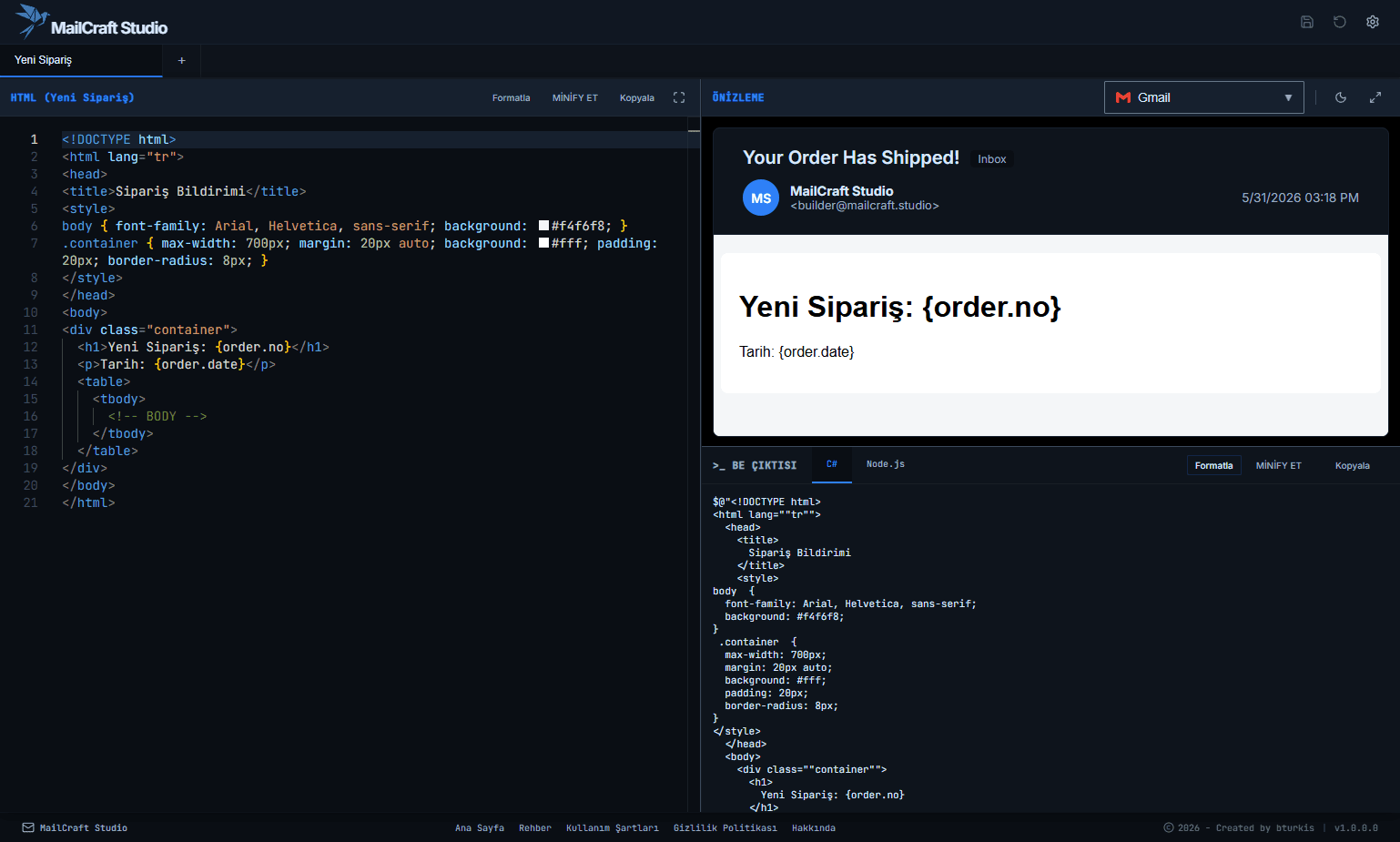
Task: Click the Gmail M logo icon
Action: 1122,97
